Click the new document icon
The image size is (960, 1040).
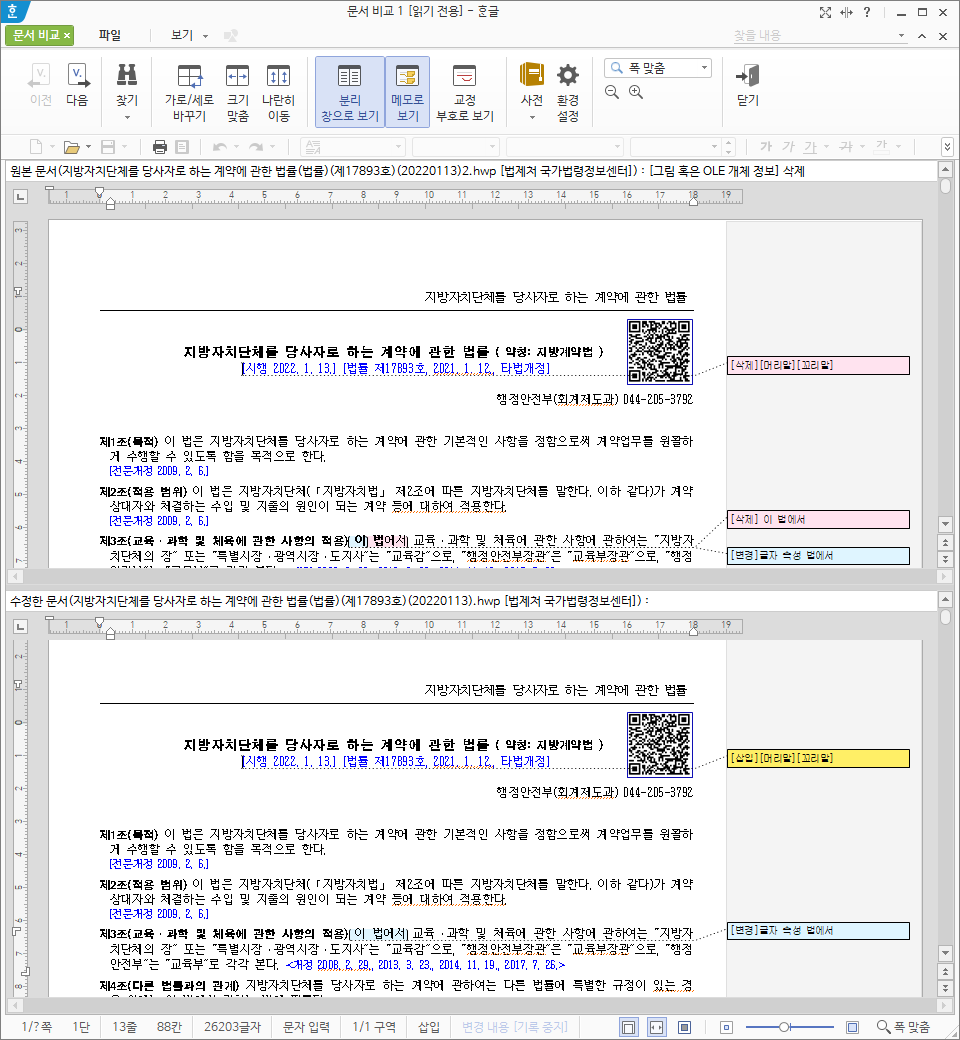(x=36, y=147)
